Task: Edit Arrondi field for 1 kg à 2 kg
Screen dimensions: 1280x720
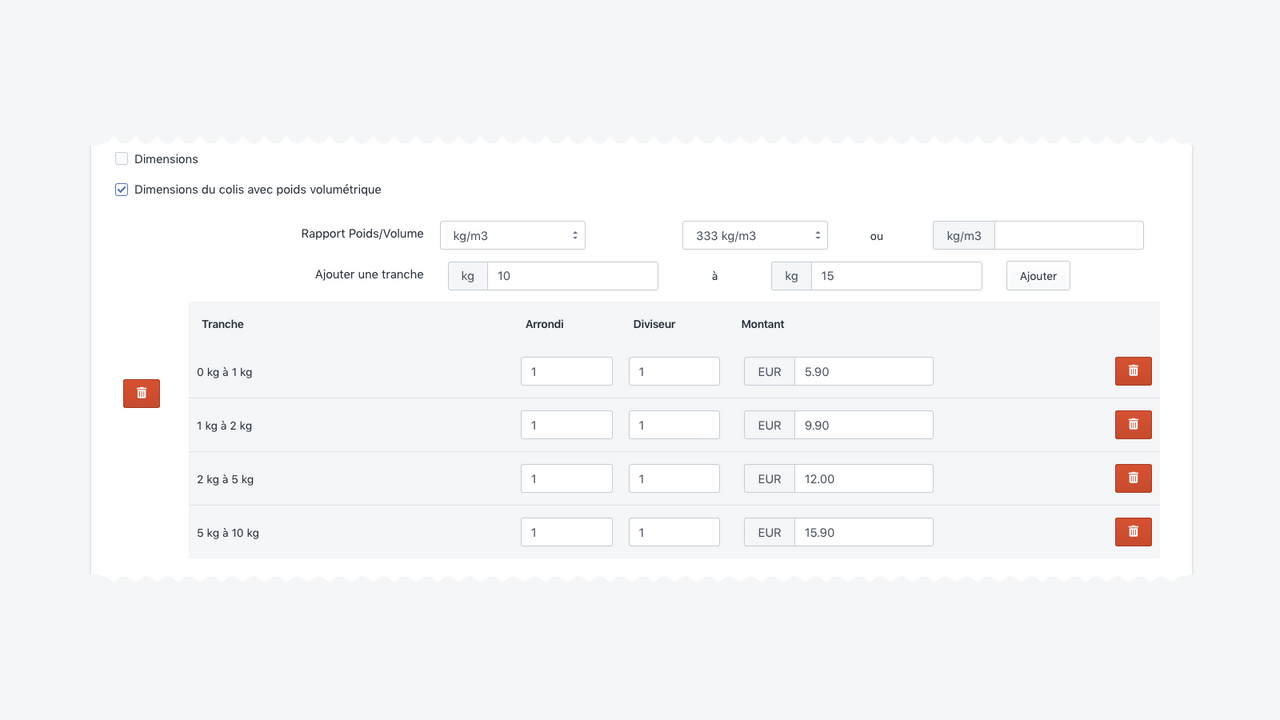Action: tap(566, 425)
